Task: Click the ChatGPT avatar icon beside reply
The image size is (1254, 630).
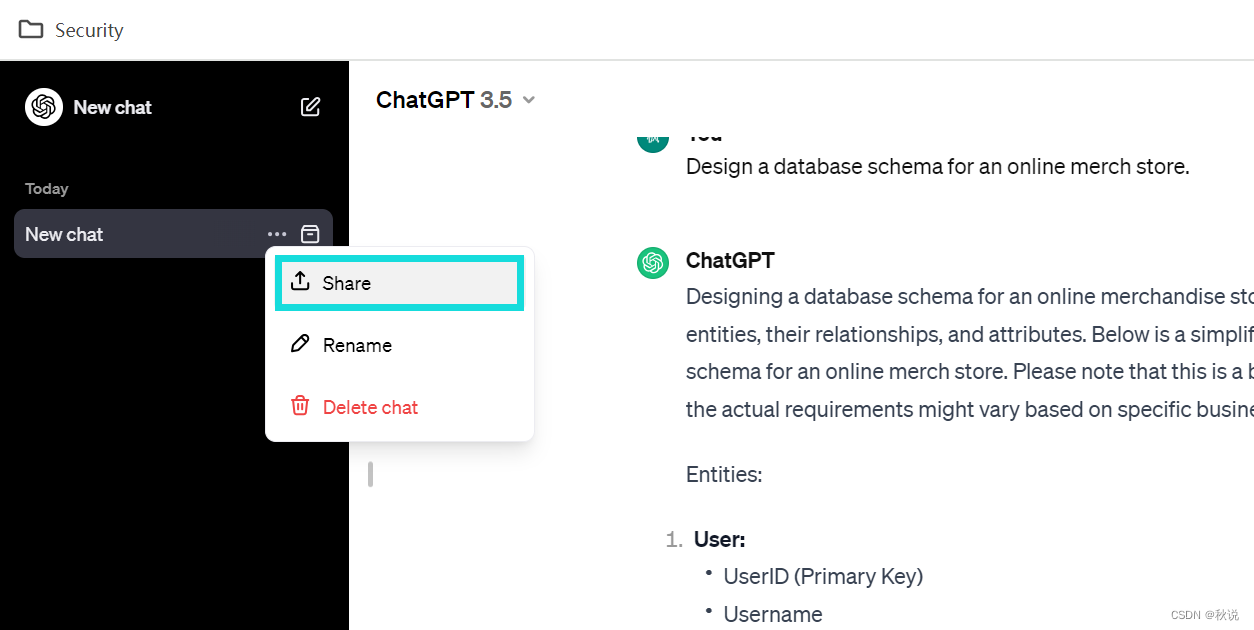Action: 653,262
